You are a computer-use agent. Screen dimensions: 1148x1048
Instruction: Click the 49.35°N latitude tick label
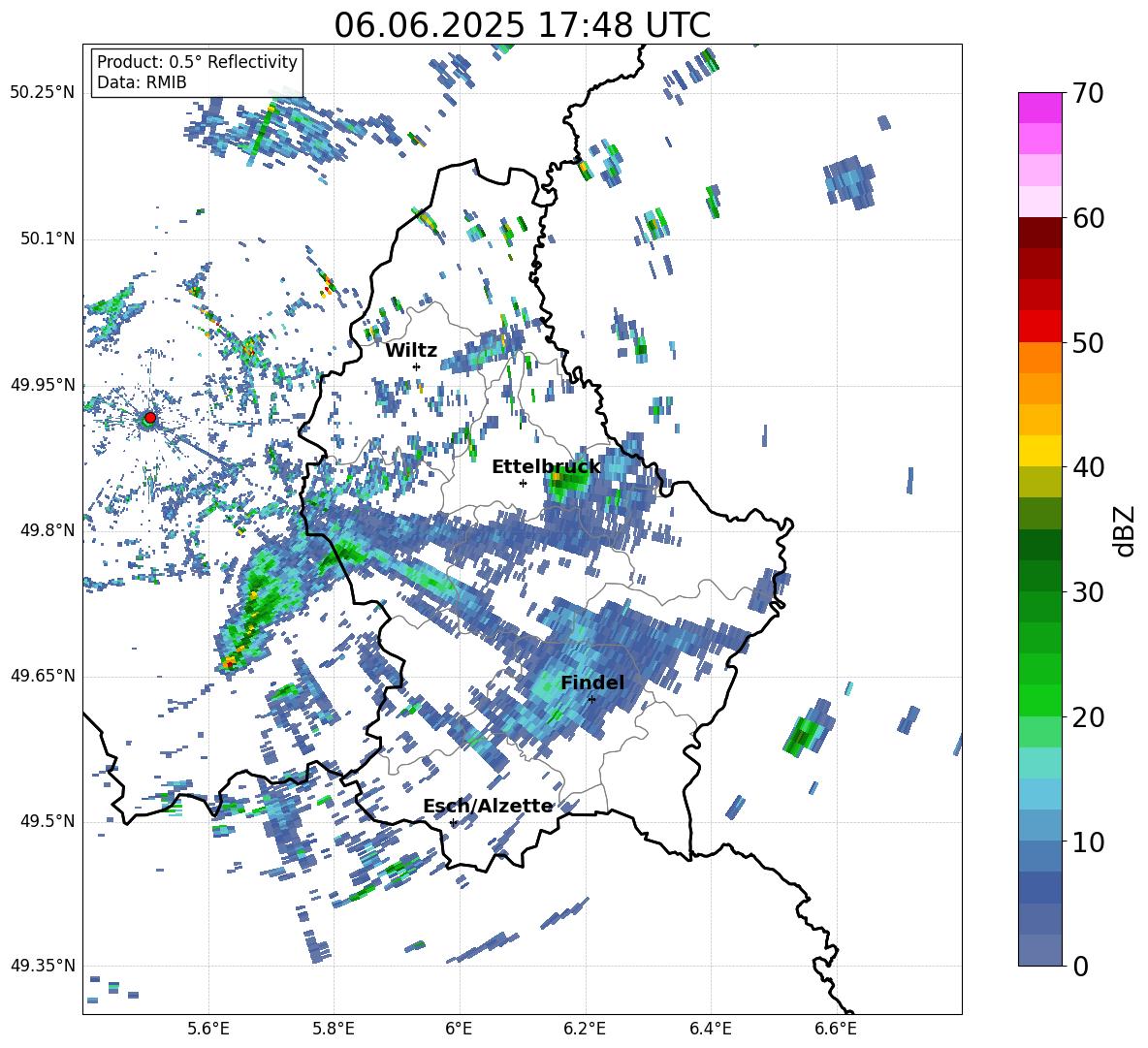(x=43, y=966)
